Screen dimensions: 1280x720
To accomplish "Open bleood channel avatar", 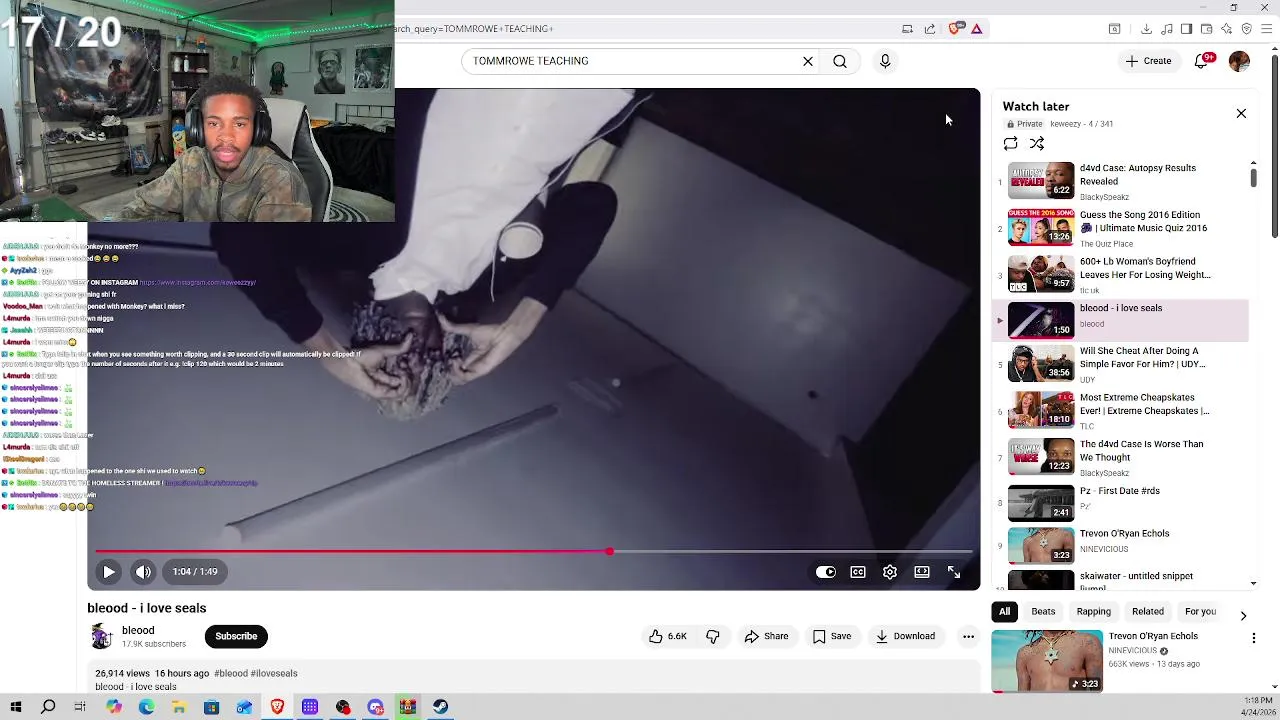I will click(101, 636).
